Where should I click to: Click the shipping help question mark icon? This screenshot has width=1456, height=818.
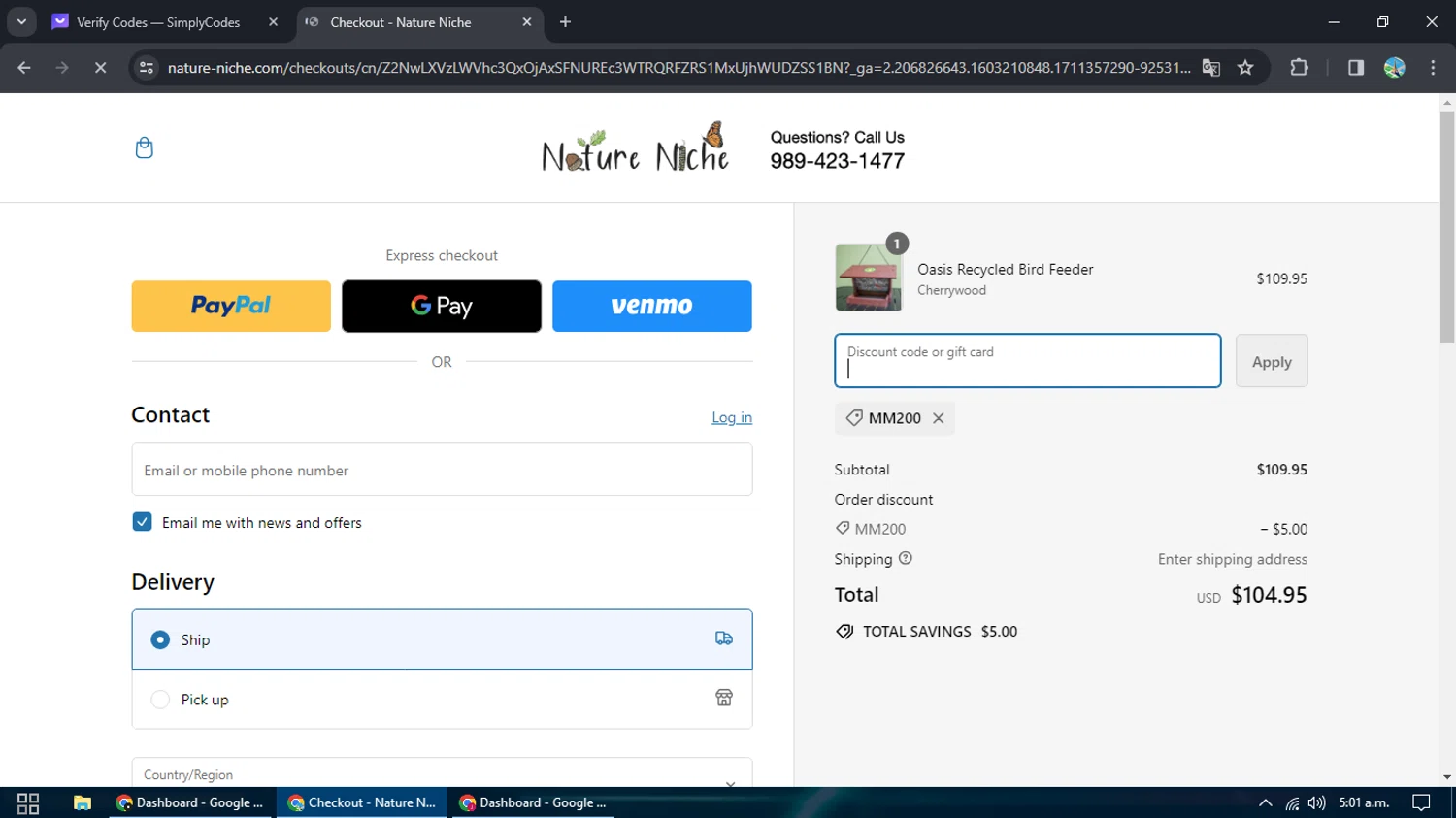pos(906,558)
